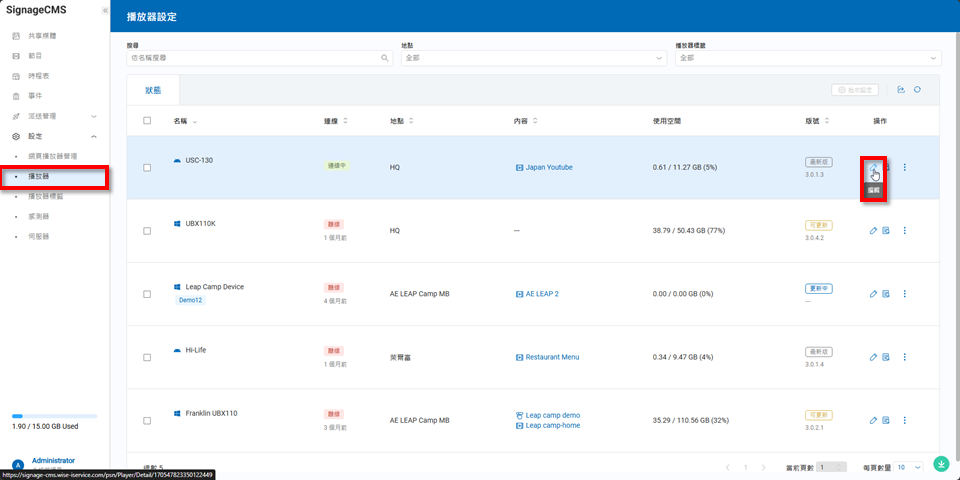The height and width of the screenshot is (480, 960).
Task: Open more options for Franklin UBX110
Action: tap(904, 420)
